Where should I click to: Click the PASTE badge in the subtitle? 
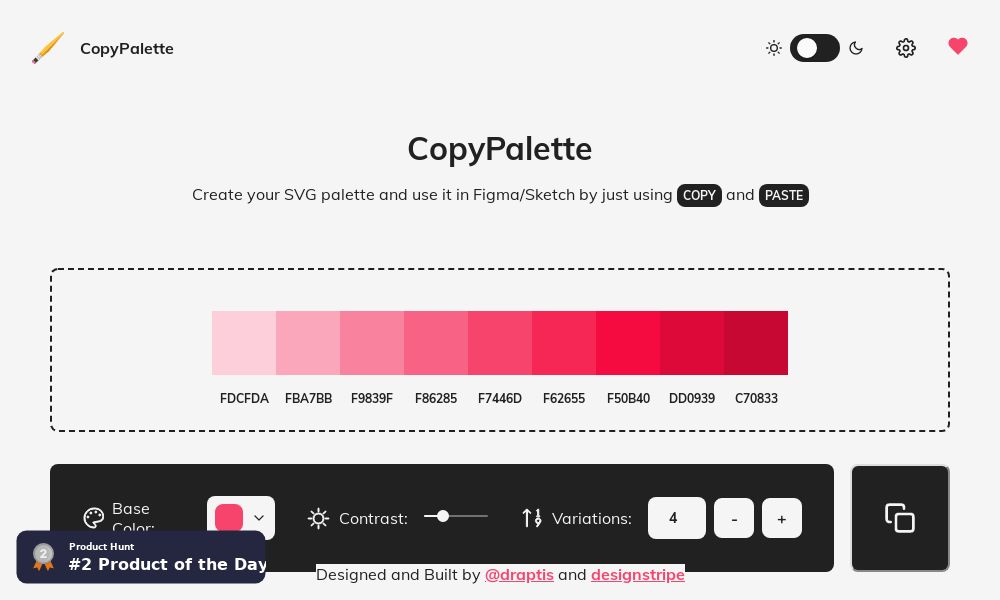(784, 195)
